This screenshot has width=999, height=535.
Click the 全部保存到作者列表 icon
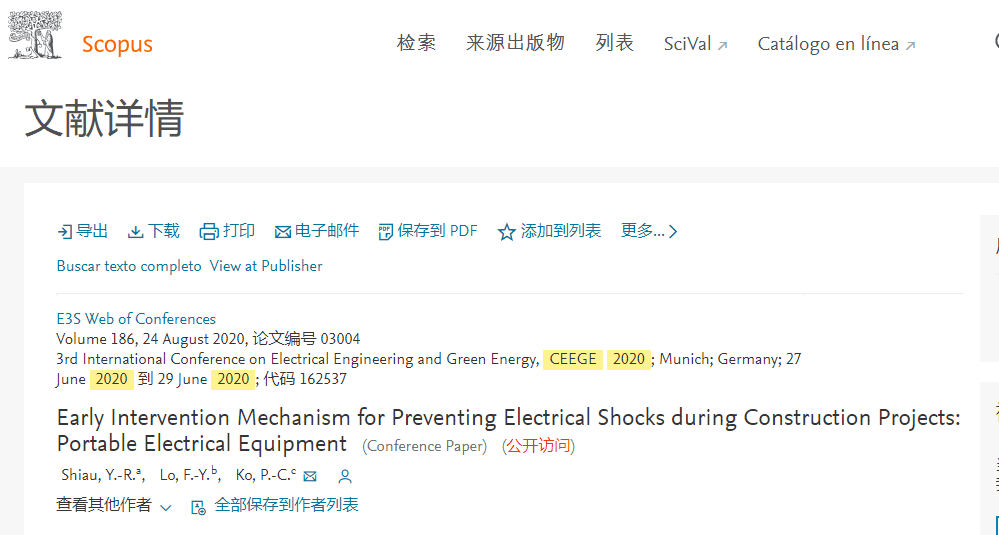[x=199, y=508]
